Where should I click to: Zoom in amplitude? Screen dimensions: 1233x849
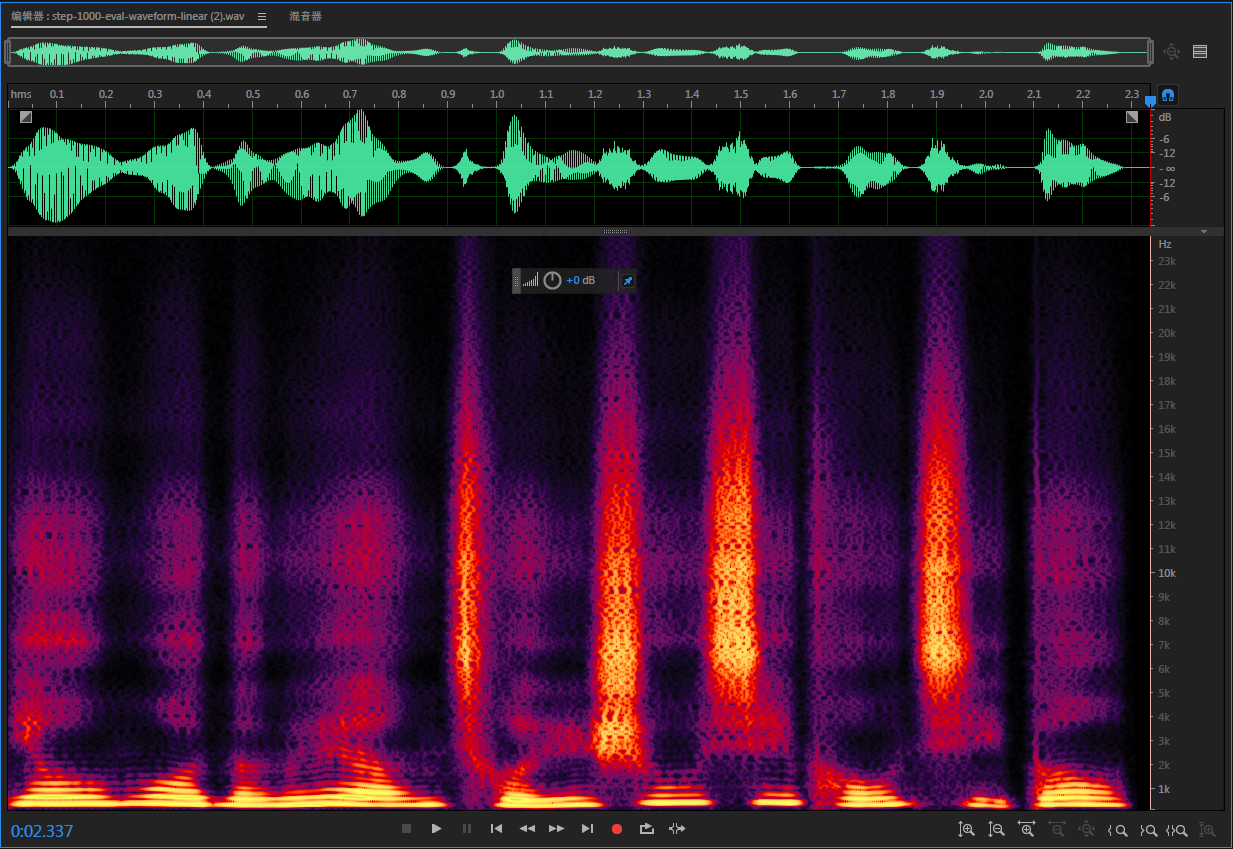966,829
